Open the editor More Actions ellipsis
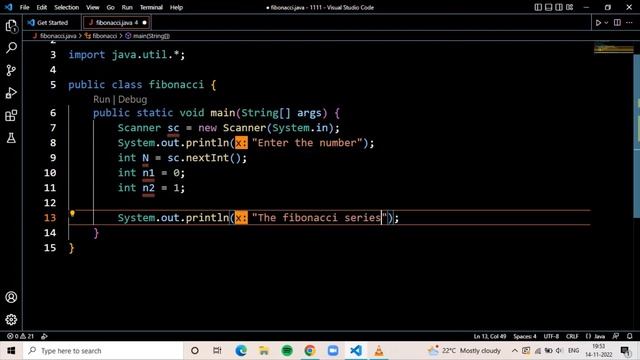 coord(629,23)
